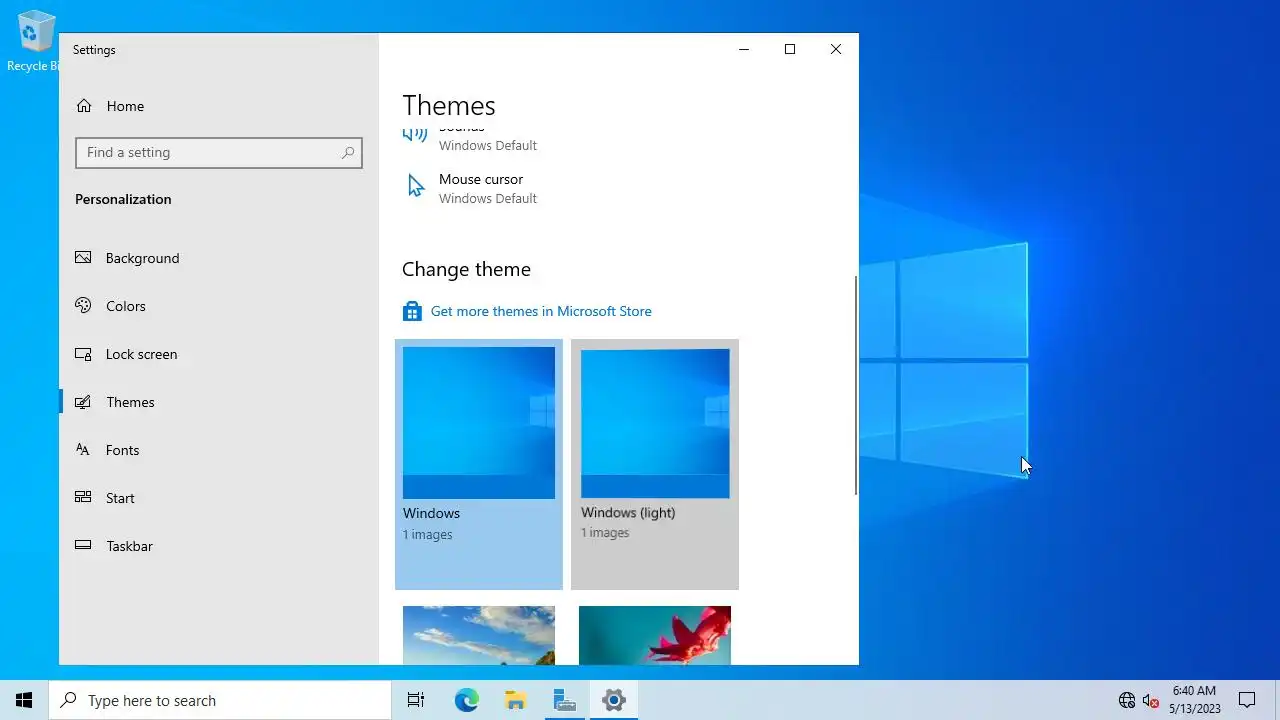
Task: Click the Settings gear taskbar icon
Action: coord(614,700)
